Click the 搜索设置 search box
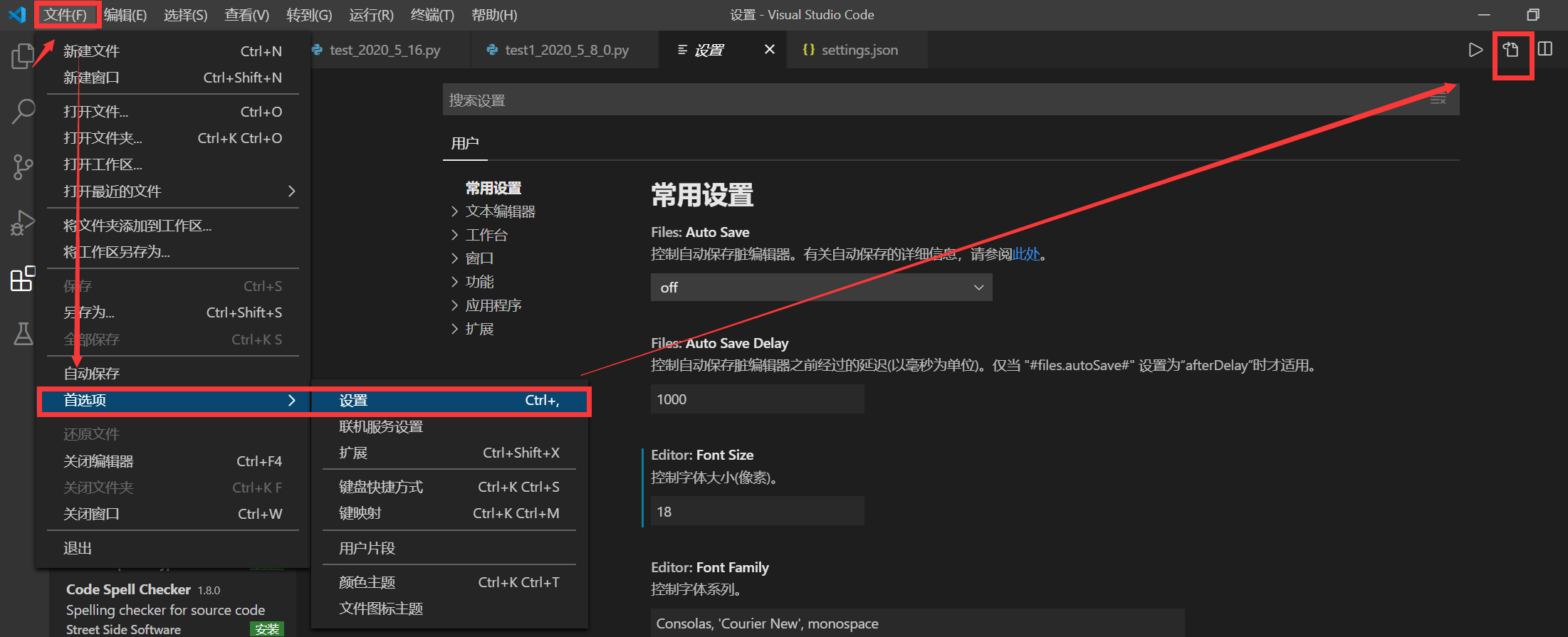1568x637 pixels. pyautogui.click(x=951, y=100)
